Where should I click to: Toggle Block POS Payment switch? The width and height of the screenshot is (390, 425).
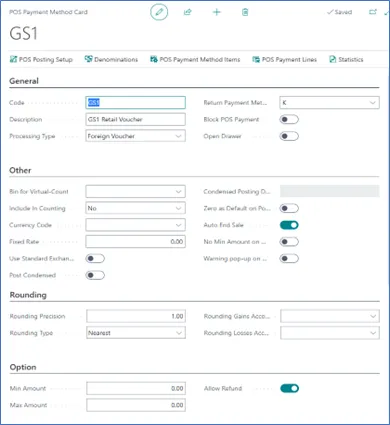289,119
